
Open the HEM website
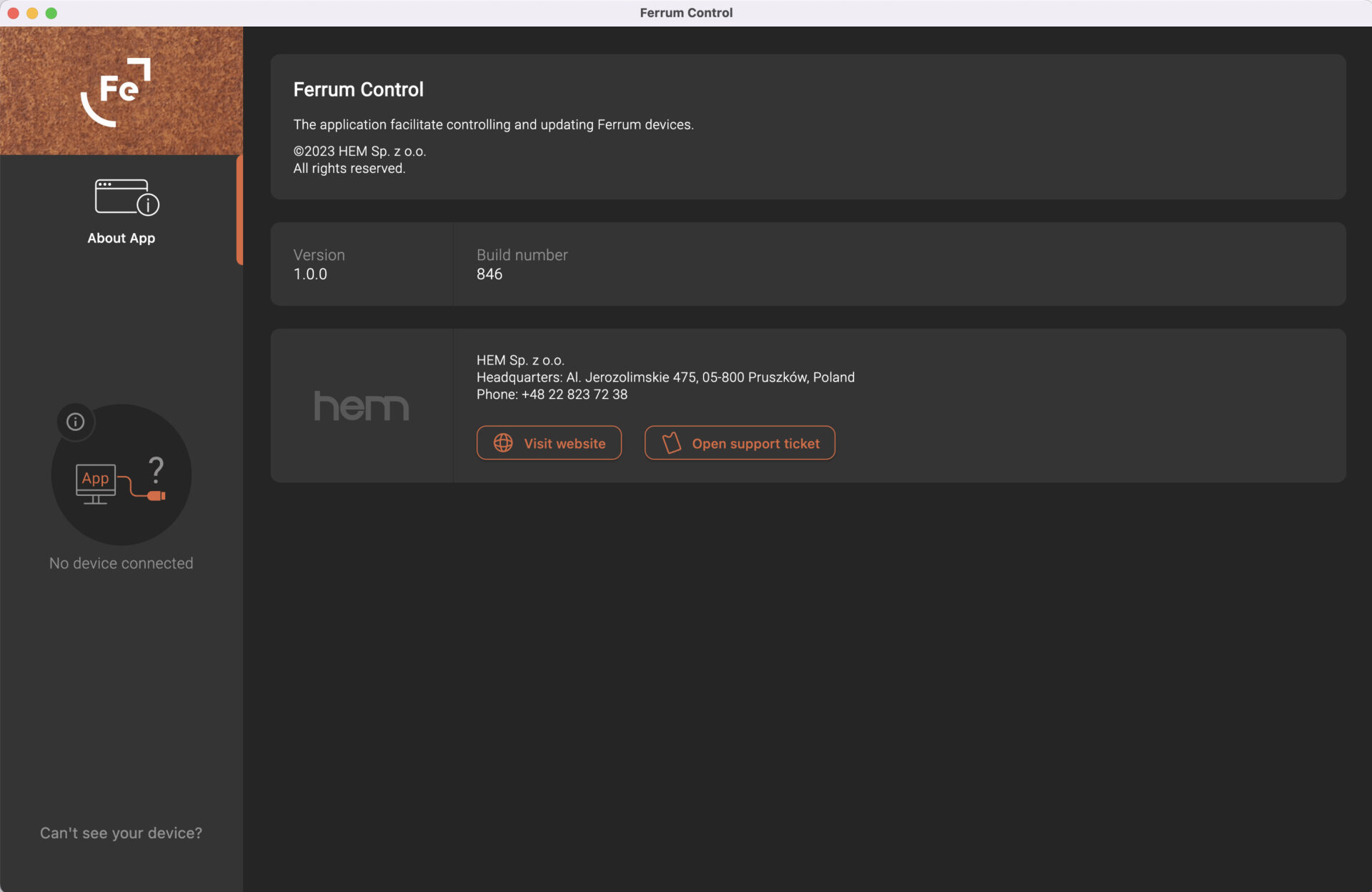point(549,442)
